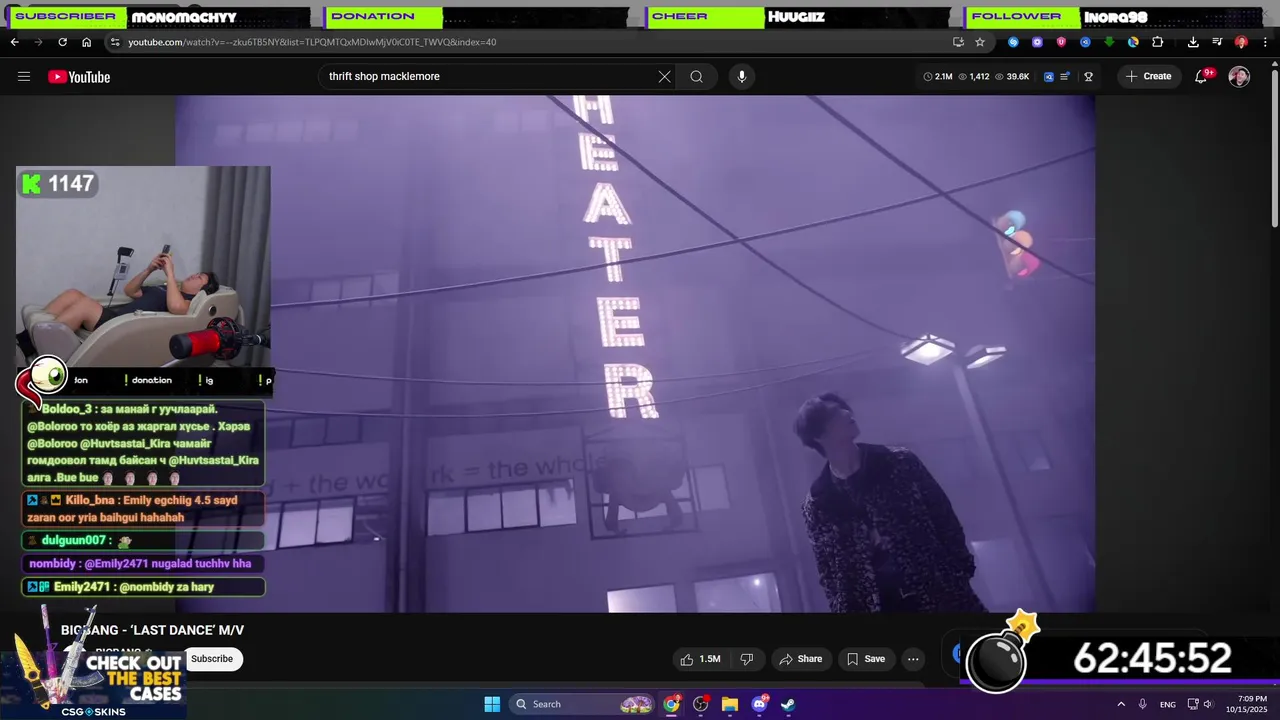
Task: Open the volume tray icon
Action: [1208, 704]
